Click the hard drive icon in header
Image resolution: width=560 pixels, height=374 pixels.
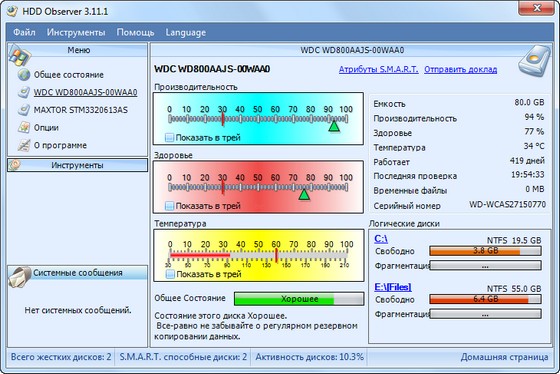(534, 61)
